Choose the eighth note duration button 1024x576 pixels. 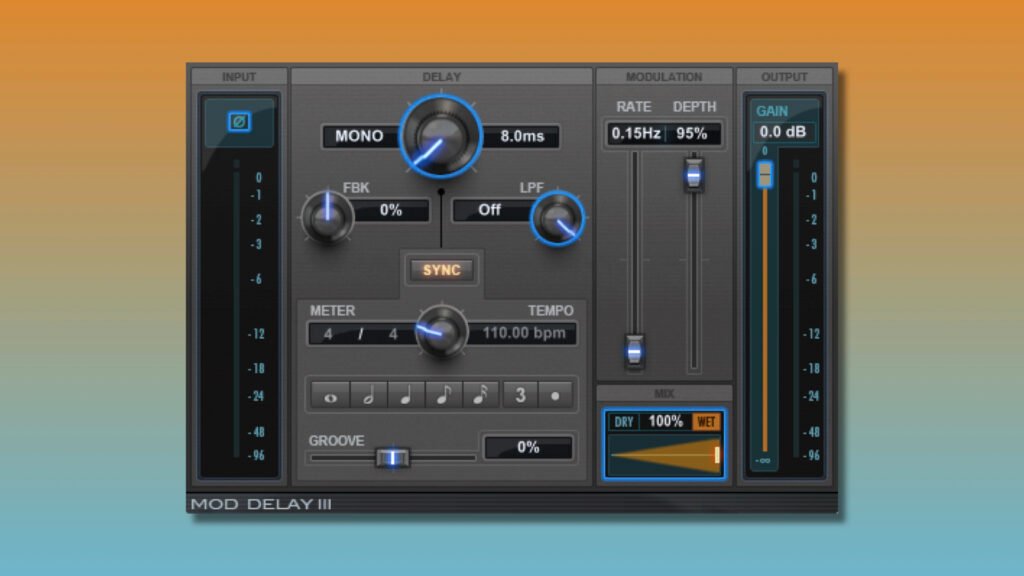(444, 395)
